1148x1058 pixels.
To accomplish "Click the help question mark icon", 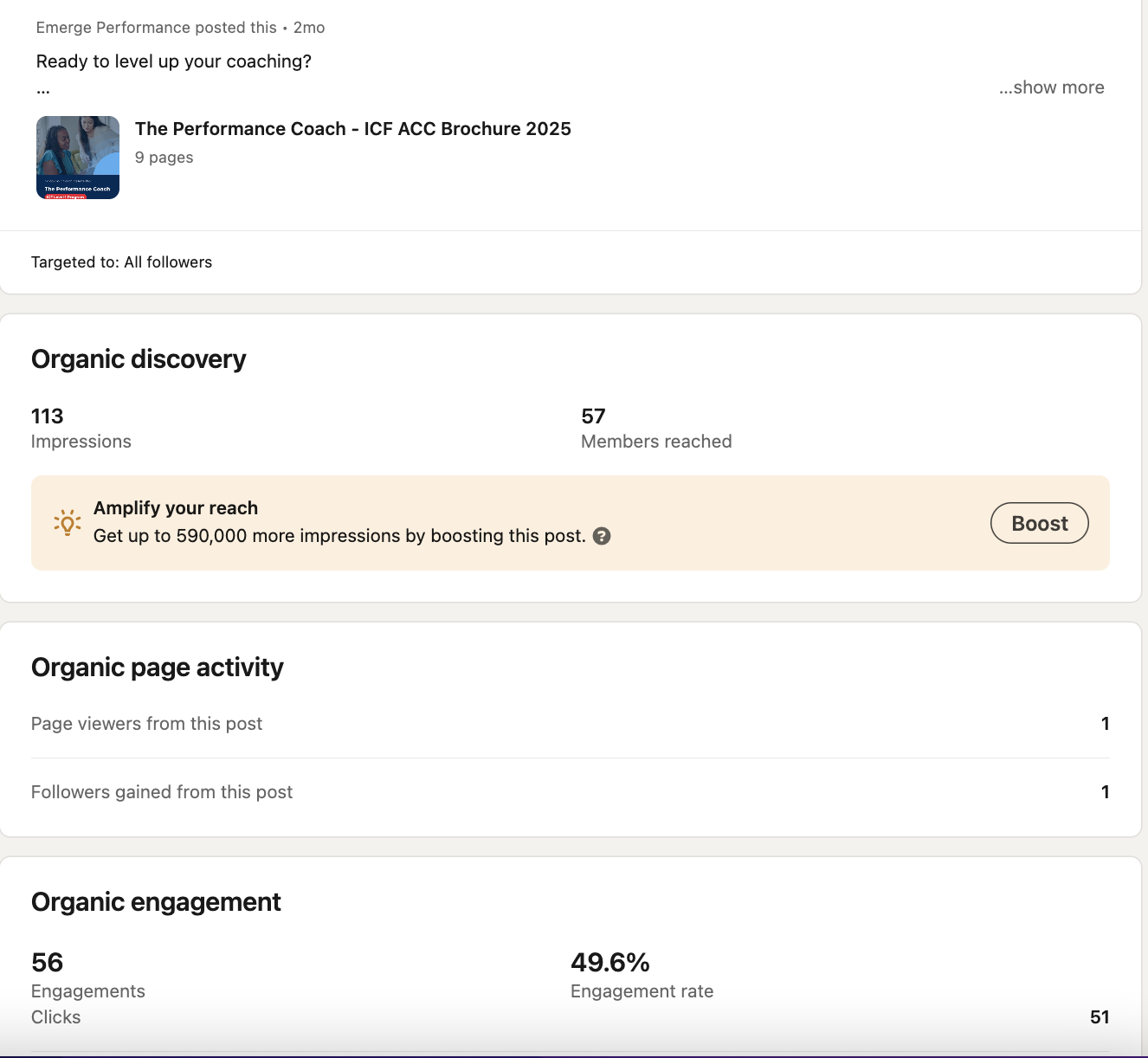I will point(602,536).
